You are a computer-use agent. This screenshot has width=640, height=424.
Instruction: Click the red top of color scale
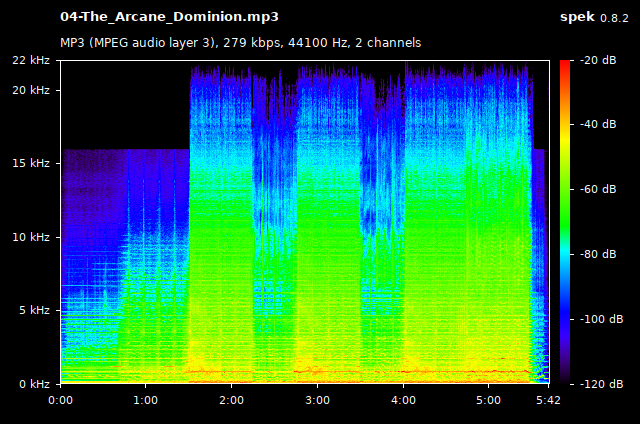pyautogui.click(x=565, y=65)
